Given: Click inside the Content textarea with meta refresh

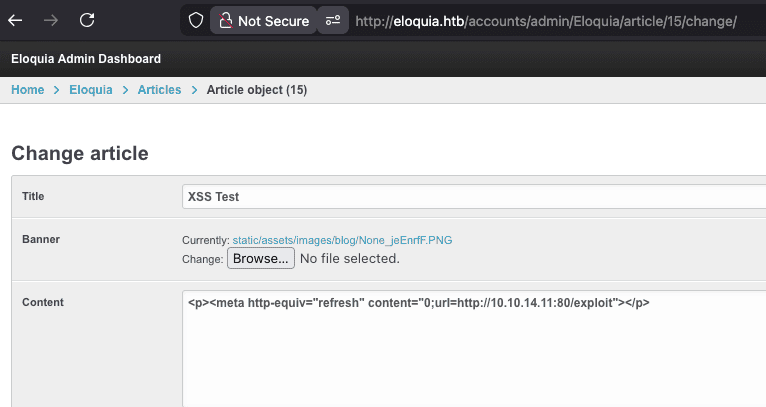Looking at the screenshot, I should [x=474, y=349].
